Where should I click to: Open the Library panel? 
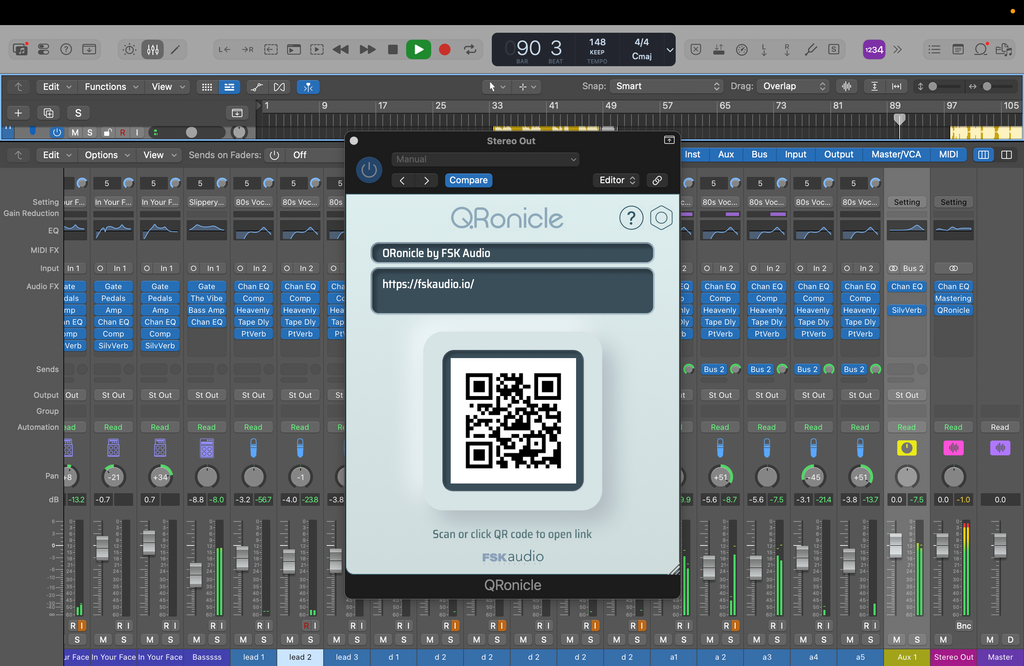(20, 50)
